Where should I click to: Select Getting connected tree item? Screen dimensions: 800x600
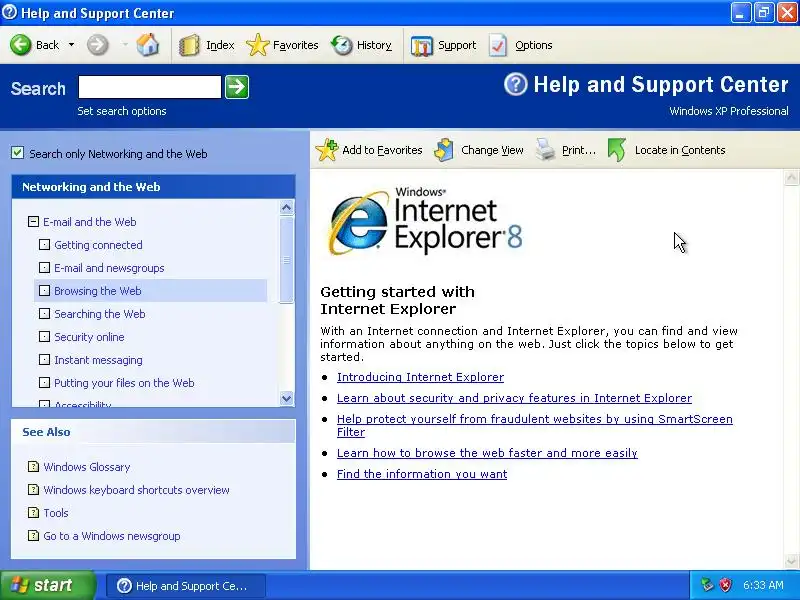click(98, 245)
